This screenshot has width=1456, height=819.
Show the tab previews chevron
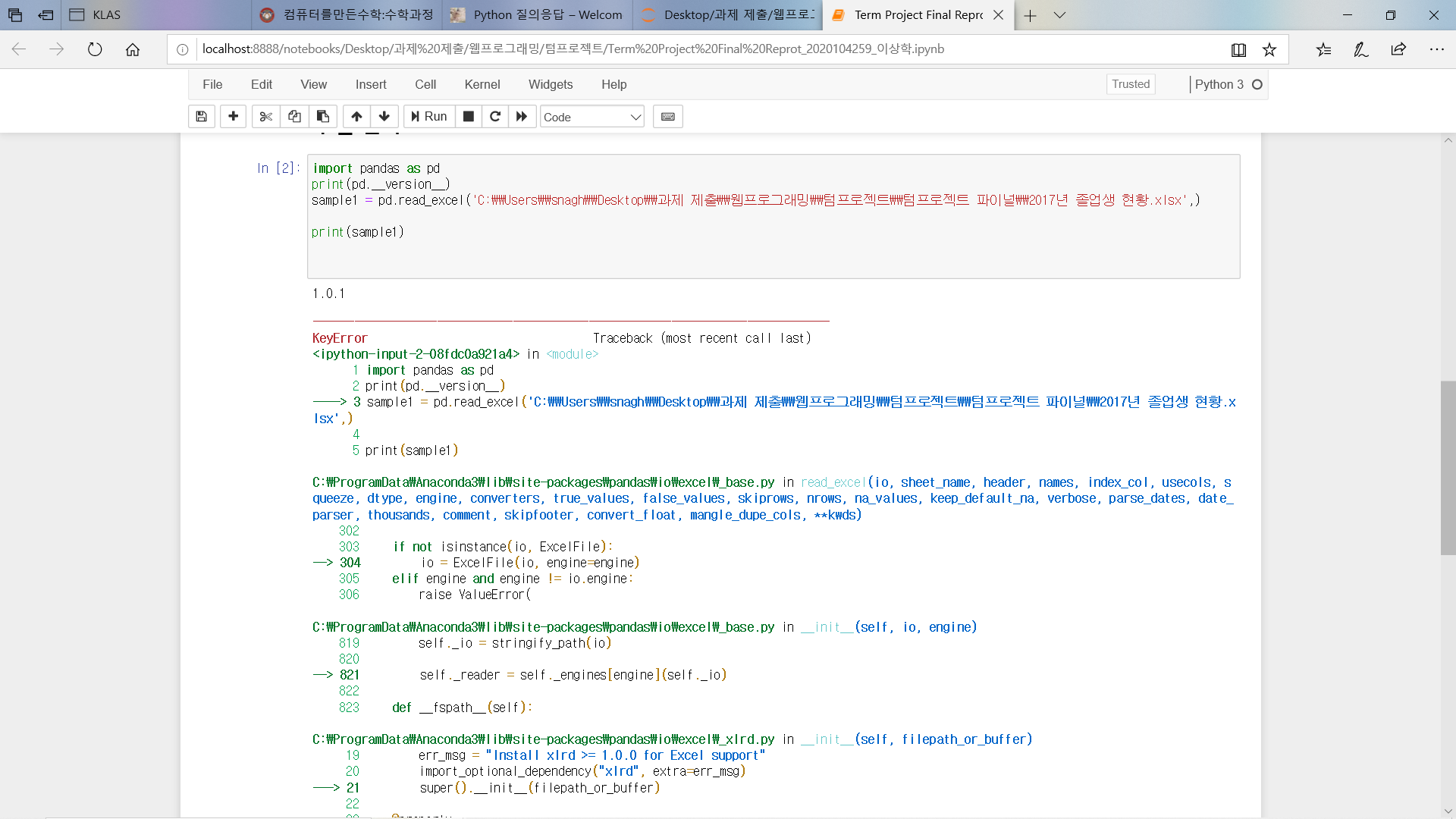click(1059, 15)
